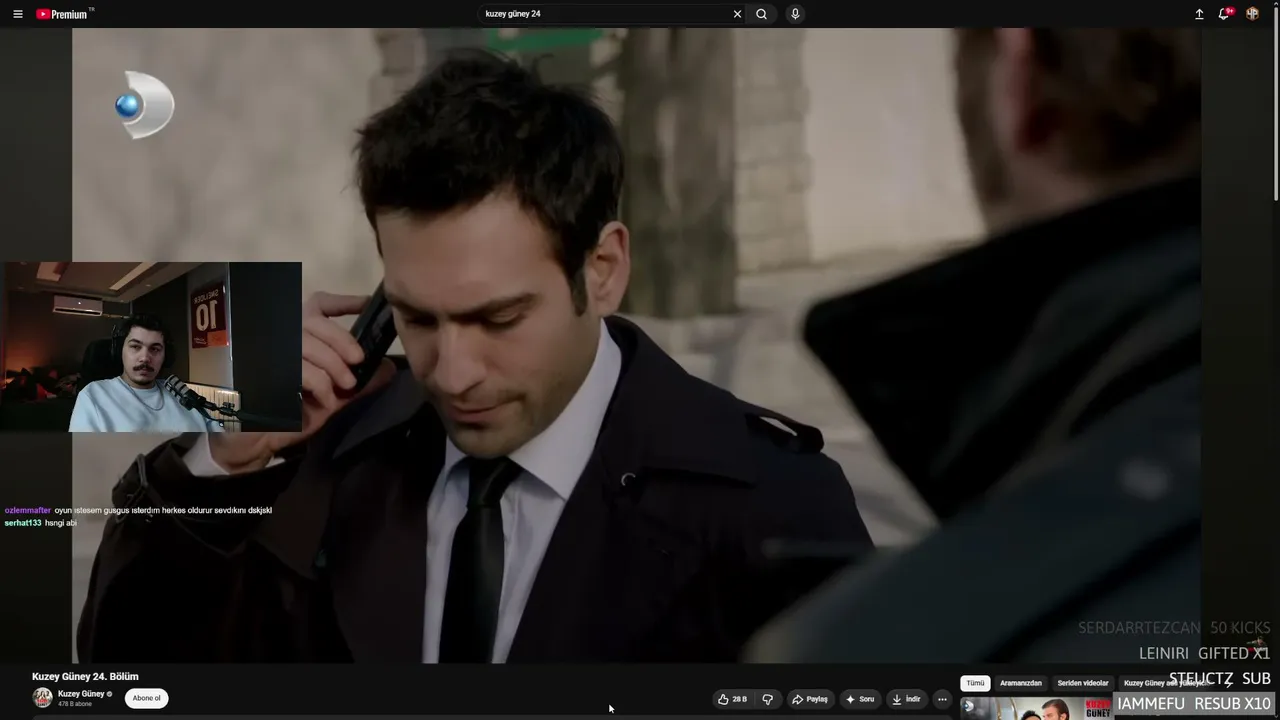Open the upload/create video icon
The image size is (1280, 720).
[1199, 14]
